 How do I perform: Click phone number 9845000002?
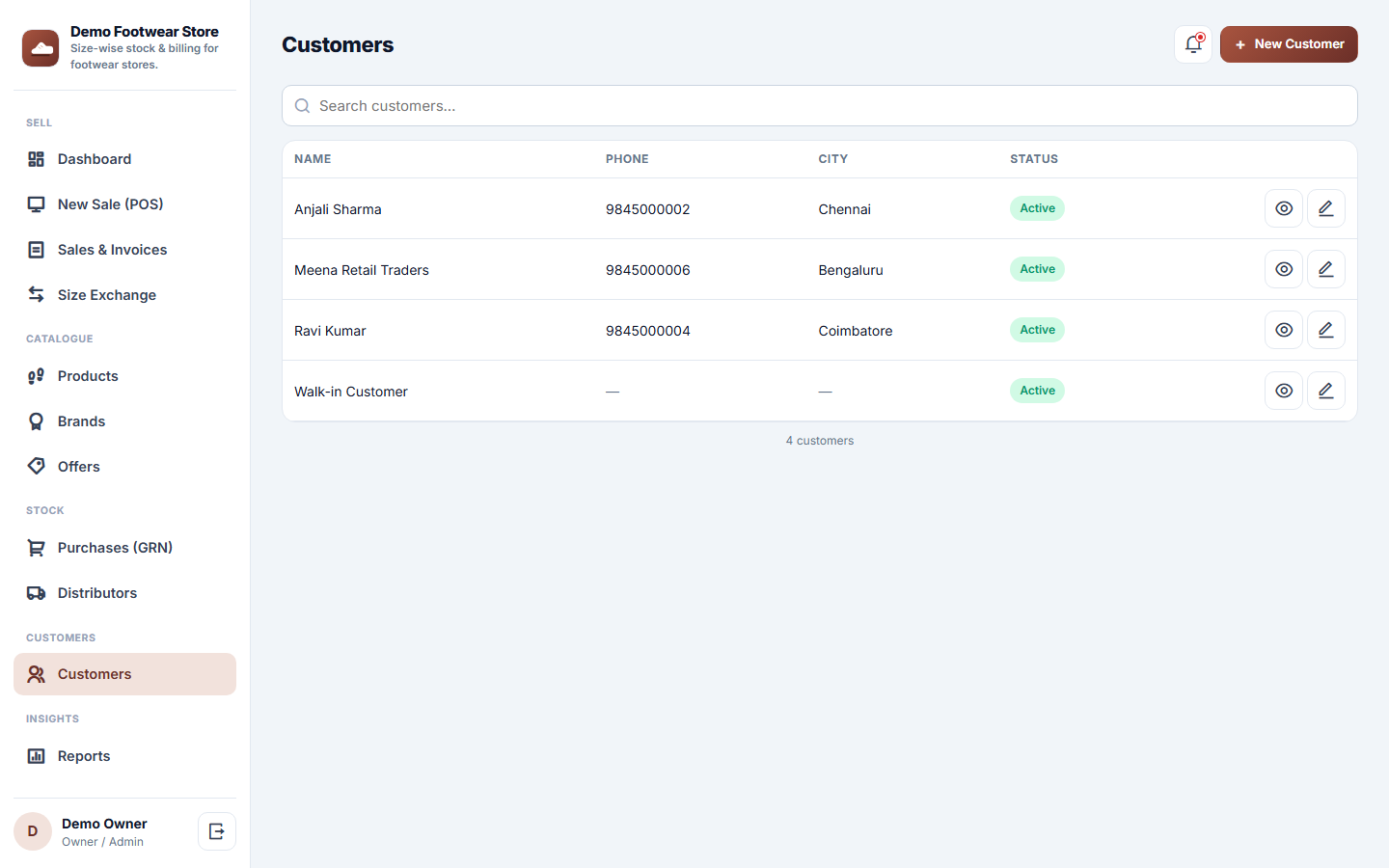pos(648,209)
